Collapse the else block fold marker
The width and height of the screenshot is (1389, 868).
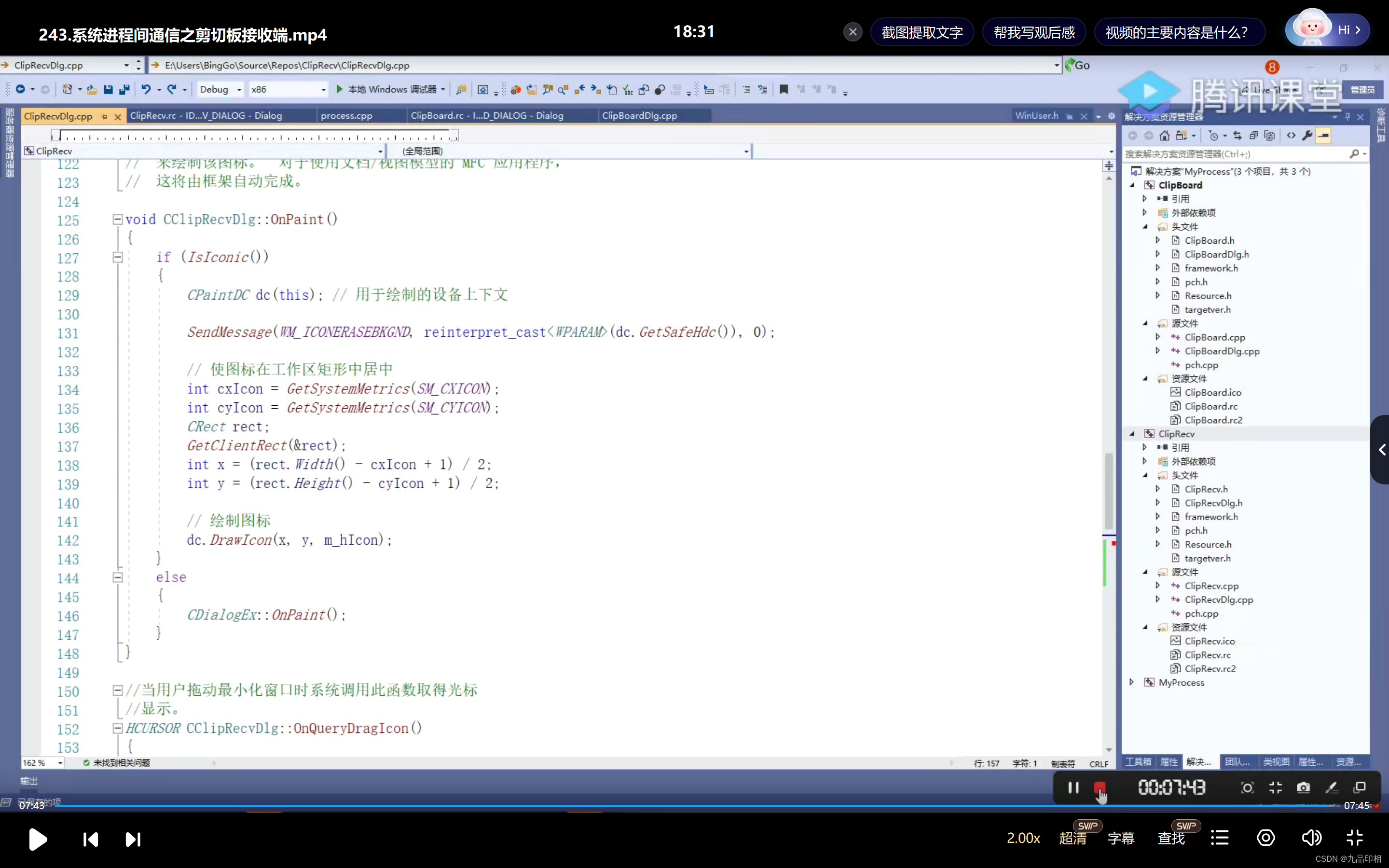coord(118,578)
